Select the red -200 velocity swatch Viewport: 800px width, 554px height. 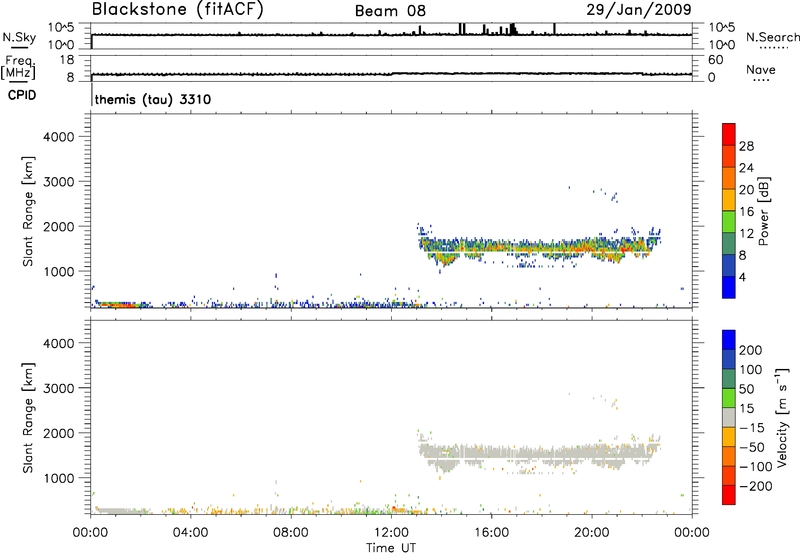(x=729, y=495)
